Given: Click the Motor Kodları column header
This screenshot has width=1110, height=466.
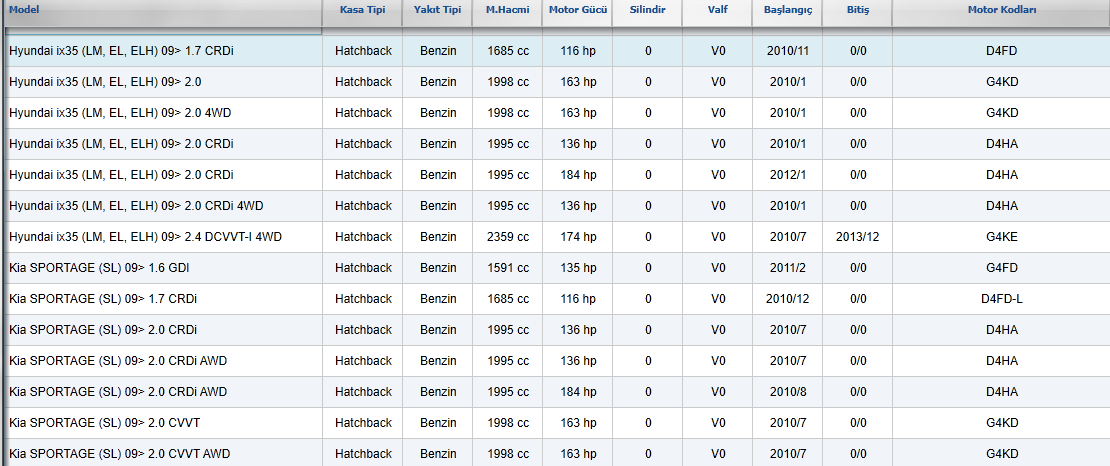Looking at the screenshot, I should [x=1002, y=11].
